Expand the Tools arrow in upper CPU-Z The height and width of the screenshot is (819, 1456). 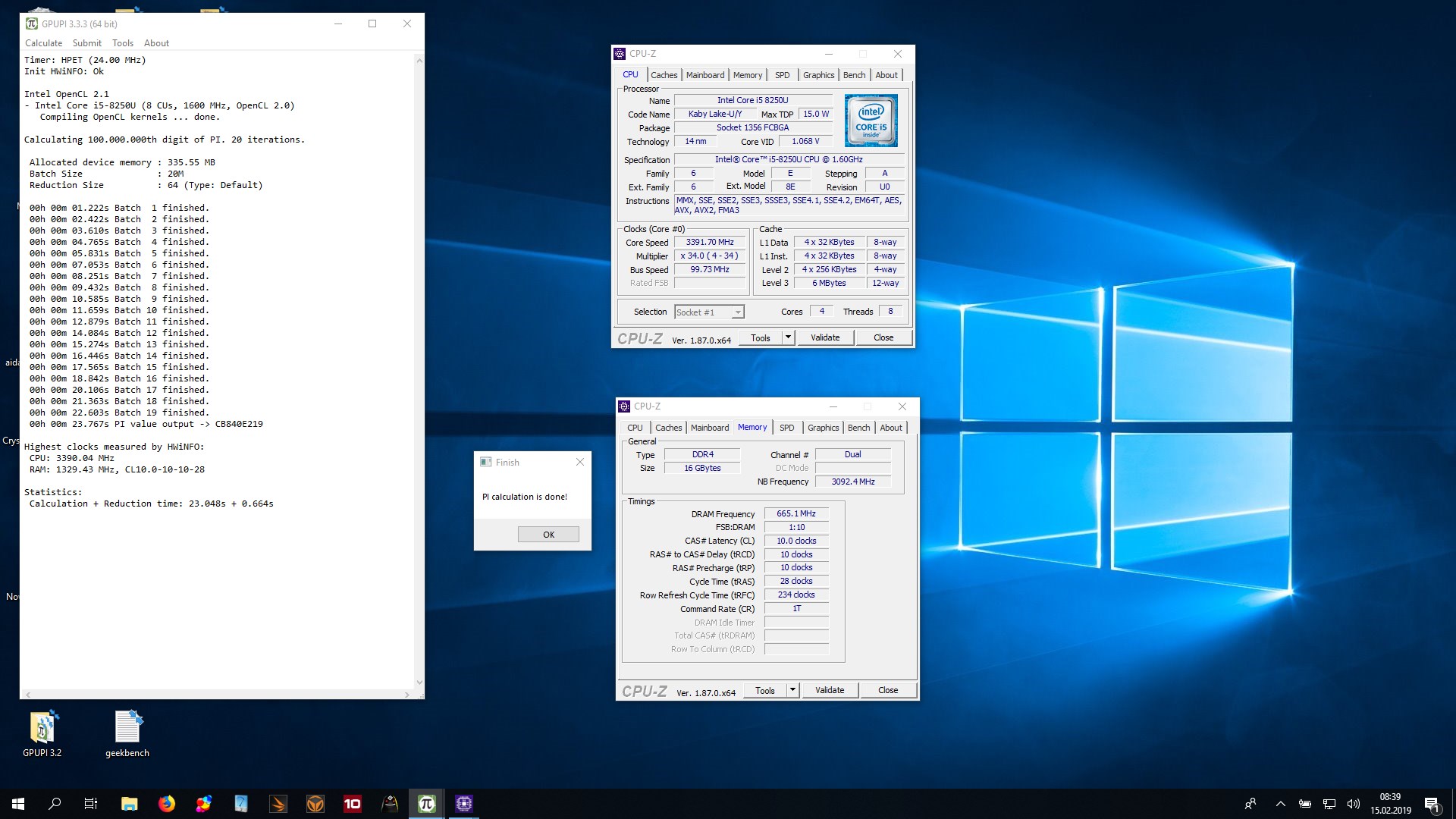788,337
